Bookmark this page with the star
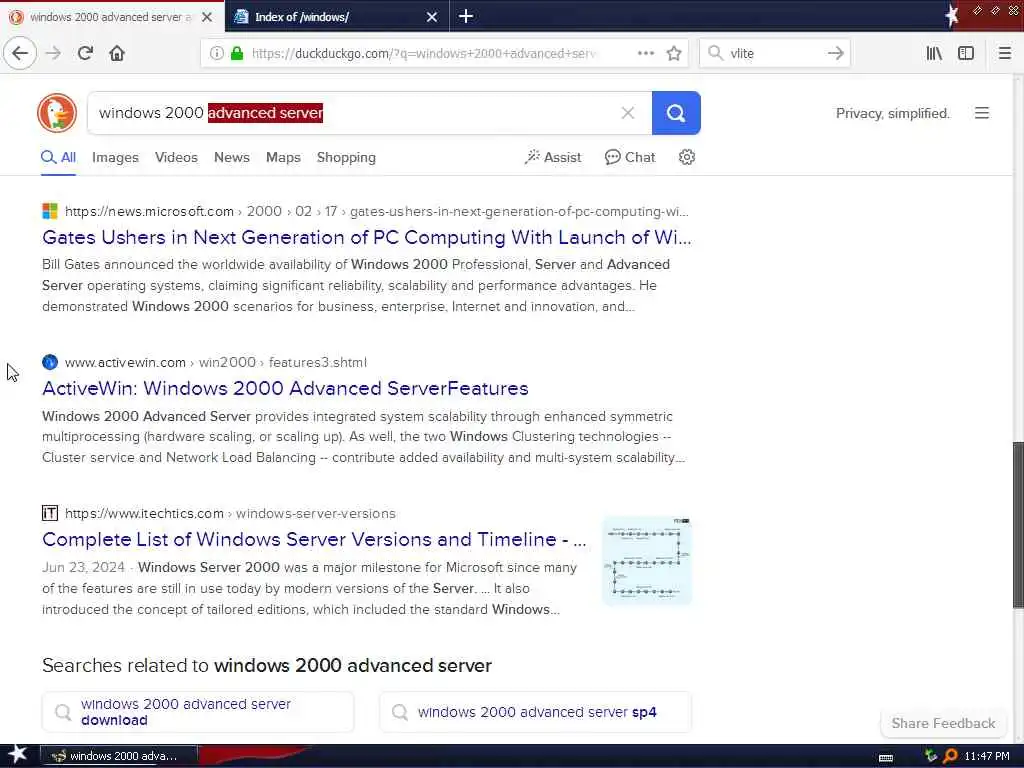Image resolution: width=1024 pixels, height=768 pixels. tap(674, 53)
